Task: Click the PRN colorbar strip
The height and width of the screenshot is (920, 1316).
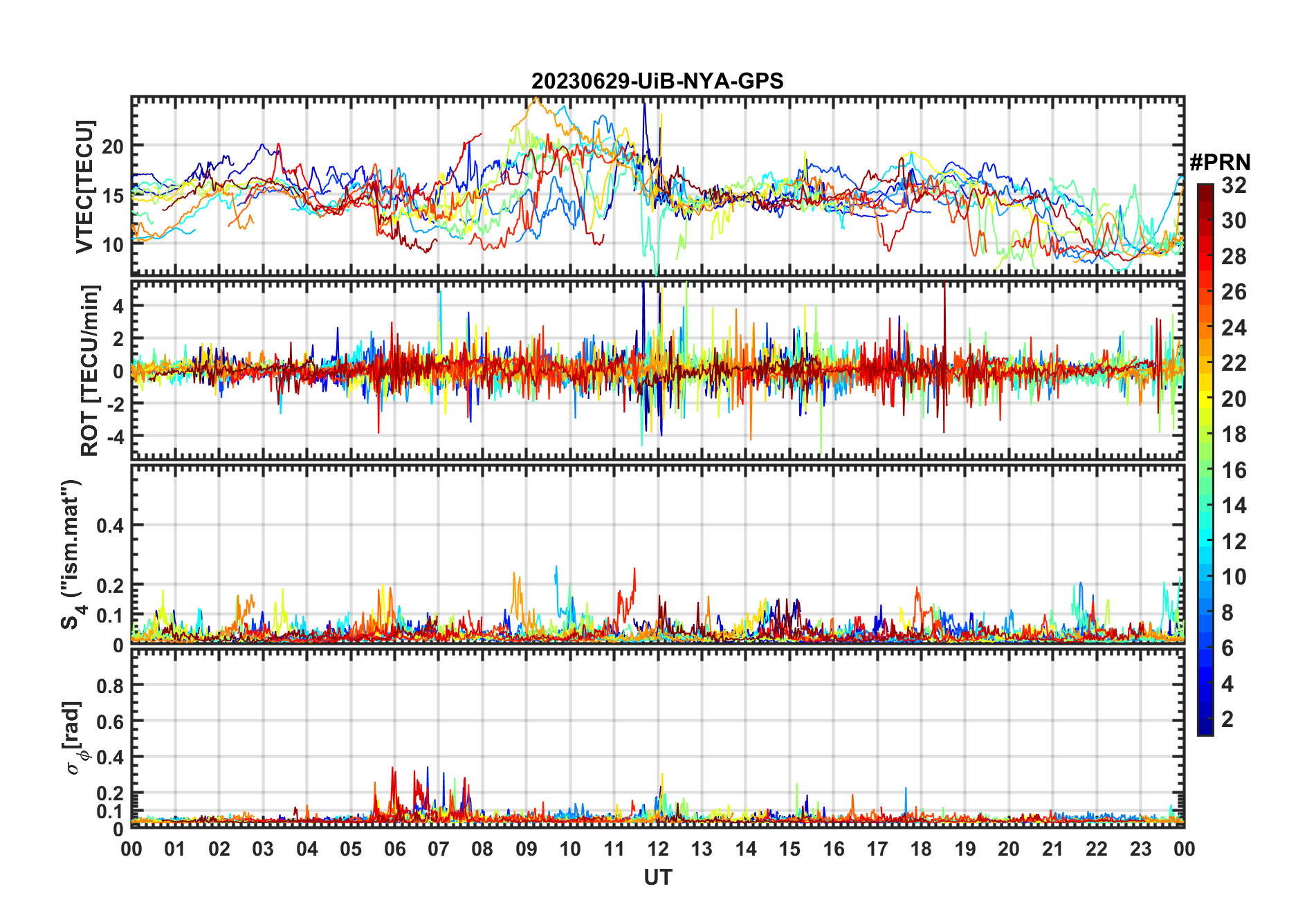Action: pos(1205,459)
